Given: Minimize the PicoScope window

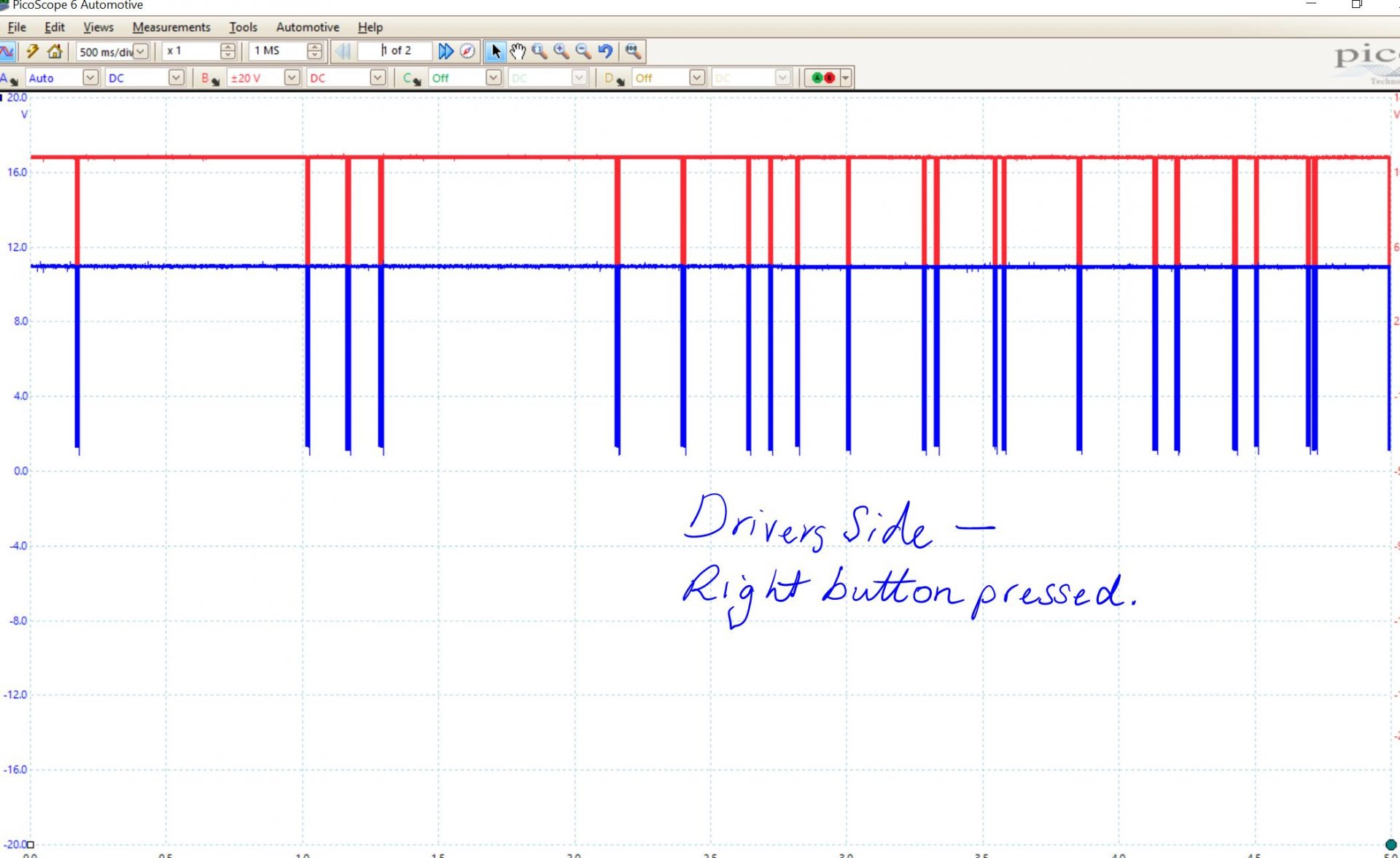Looking at the screenshot, I should 1311,4.
